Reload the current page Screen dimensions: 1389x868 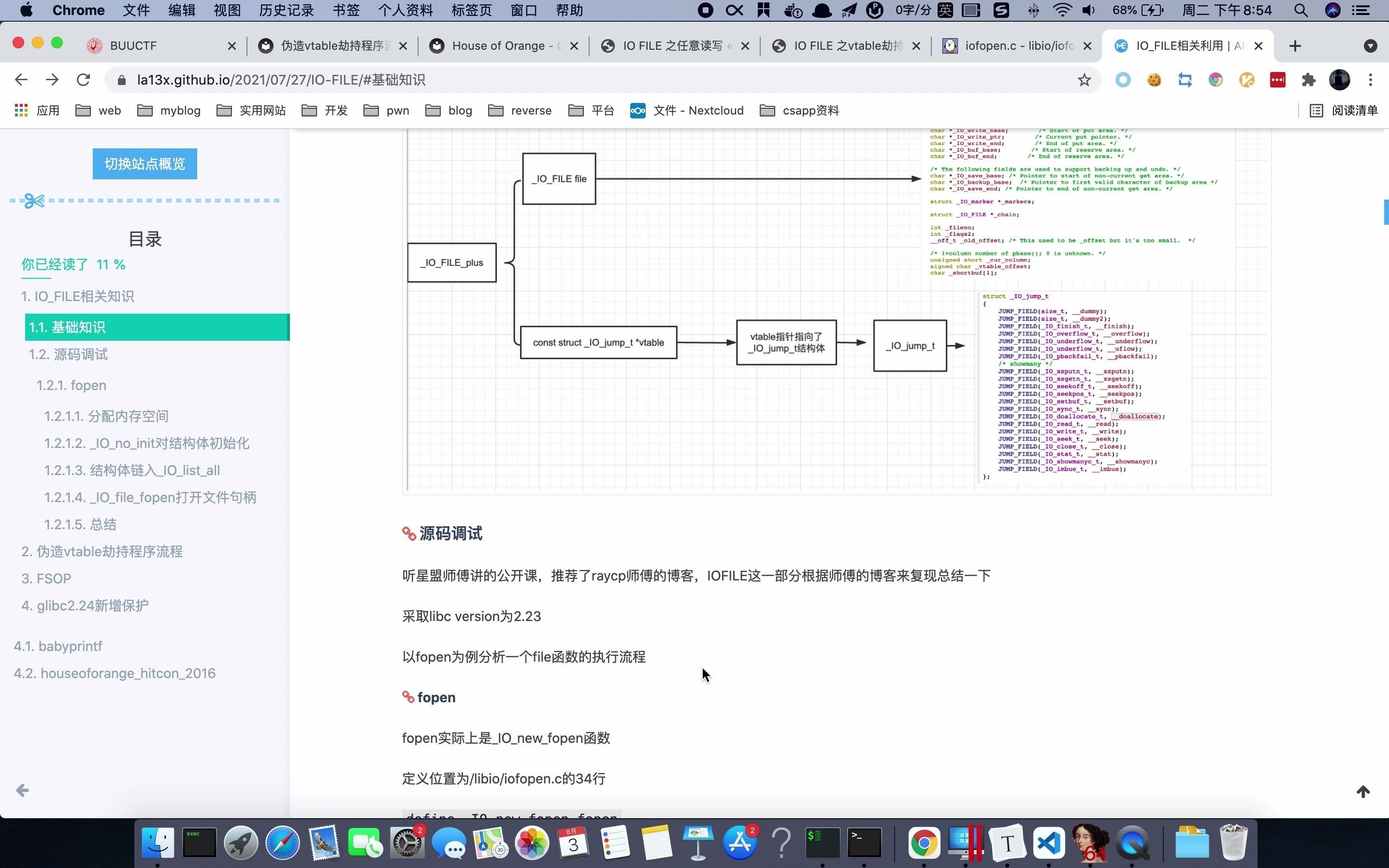click(83, 80)
